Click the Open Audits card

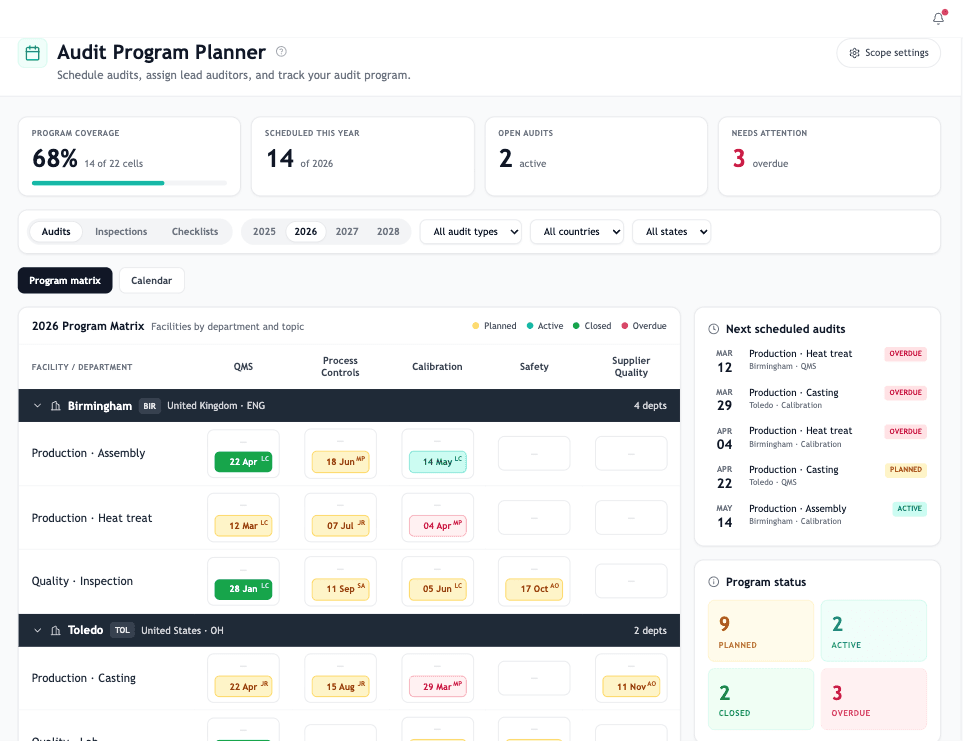[596, 157]
